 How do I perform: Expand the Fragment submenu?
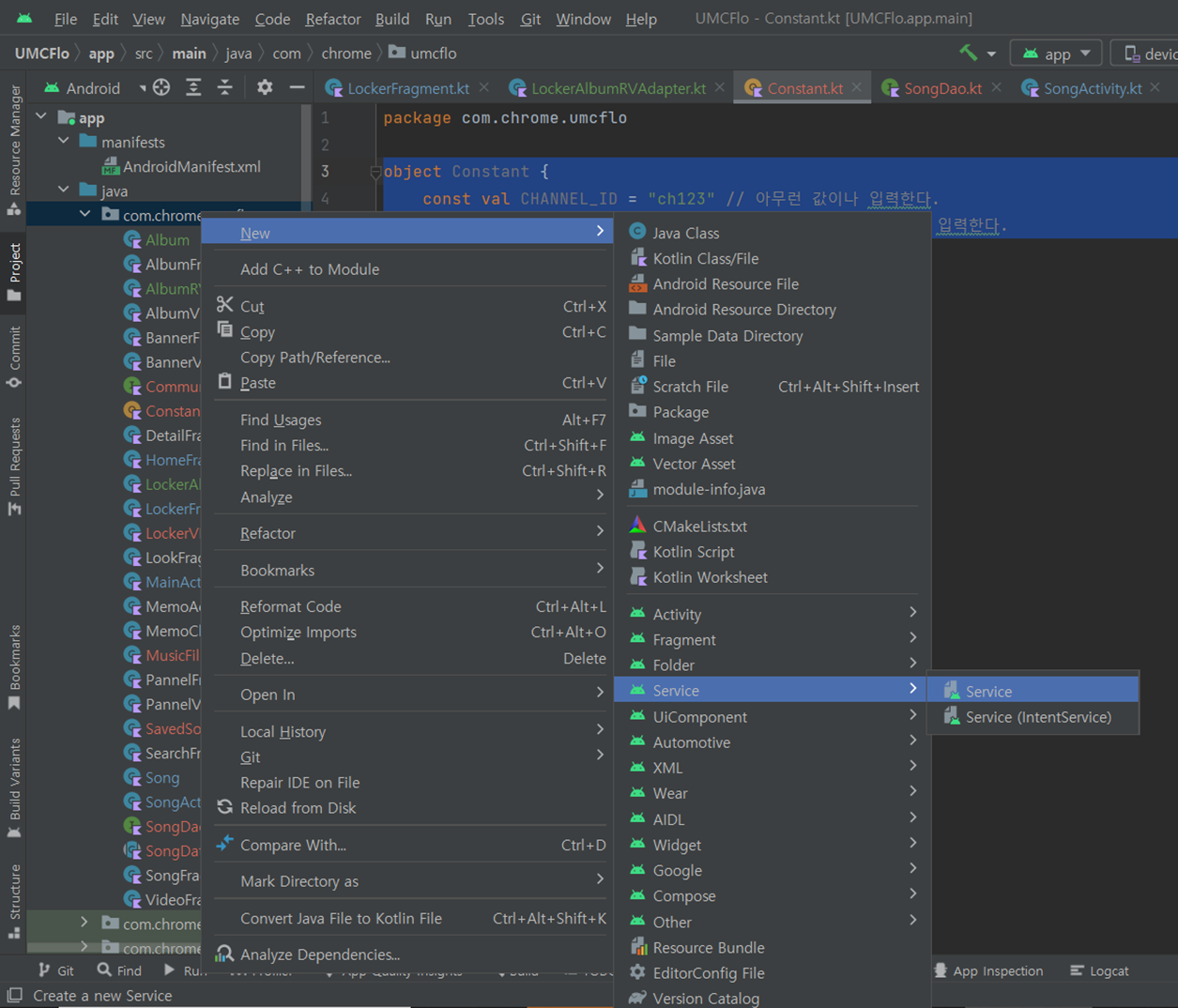tap(772, 639)
